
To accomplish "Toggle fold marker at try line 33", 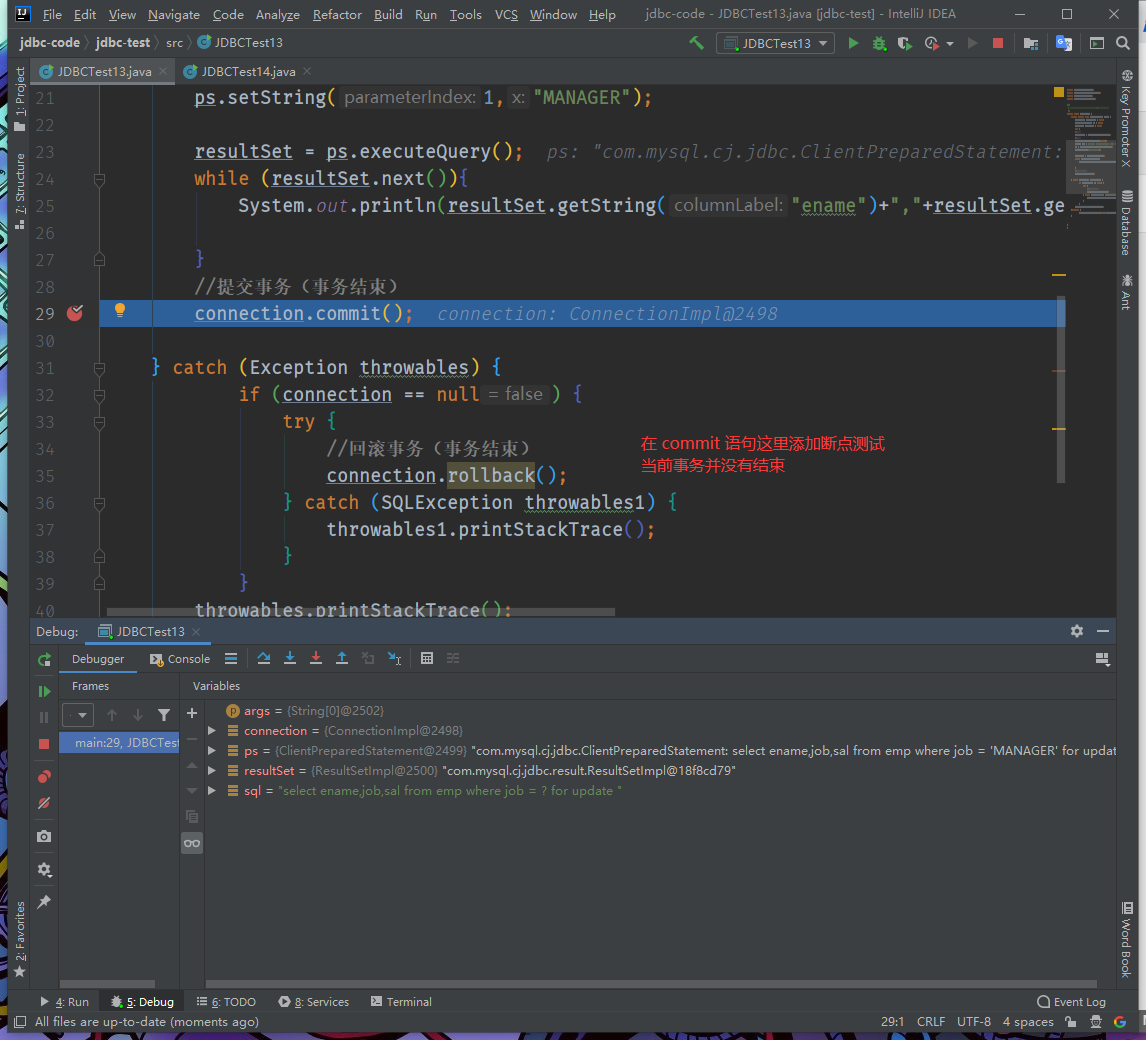I will coord(99,422).
